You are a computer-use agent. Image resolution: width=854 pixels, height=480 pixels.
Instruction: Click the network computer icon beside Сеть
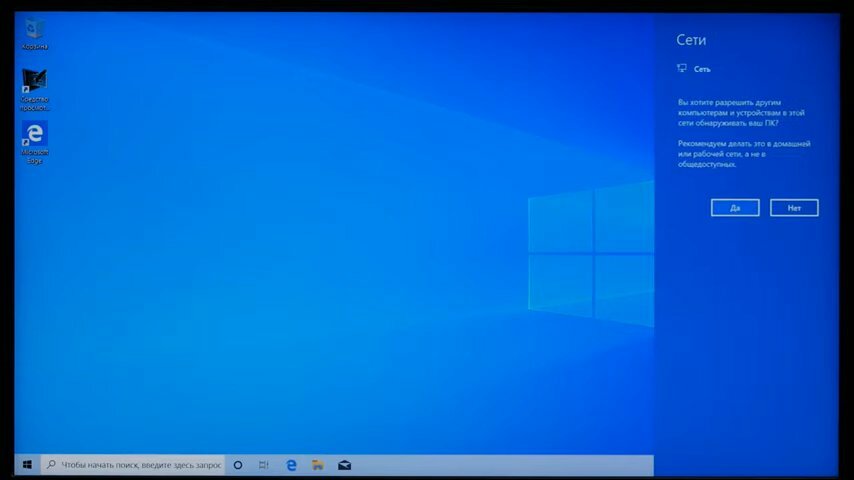point(682,69)
